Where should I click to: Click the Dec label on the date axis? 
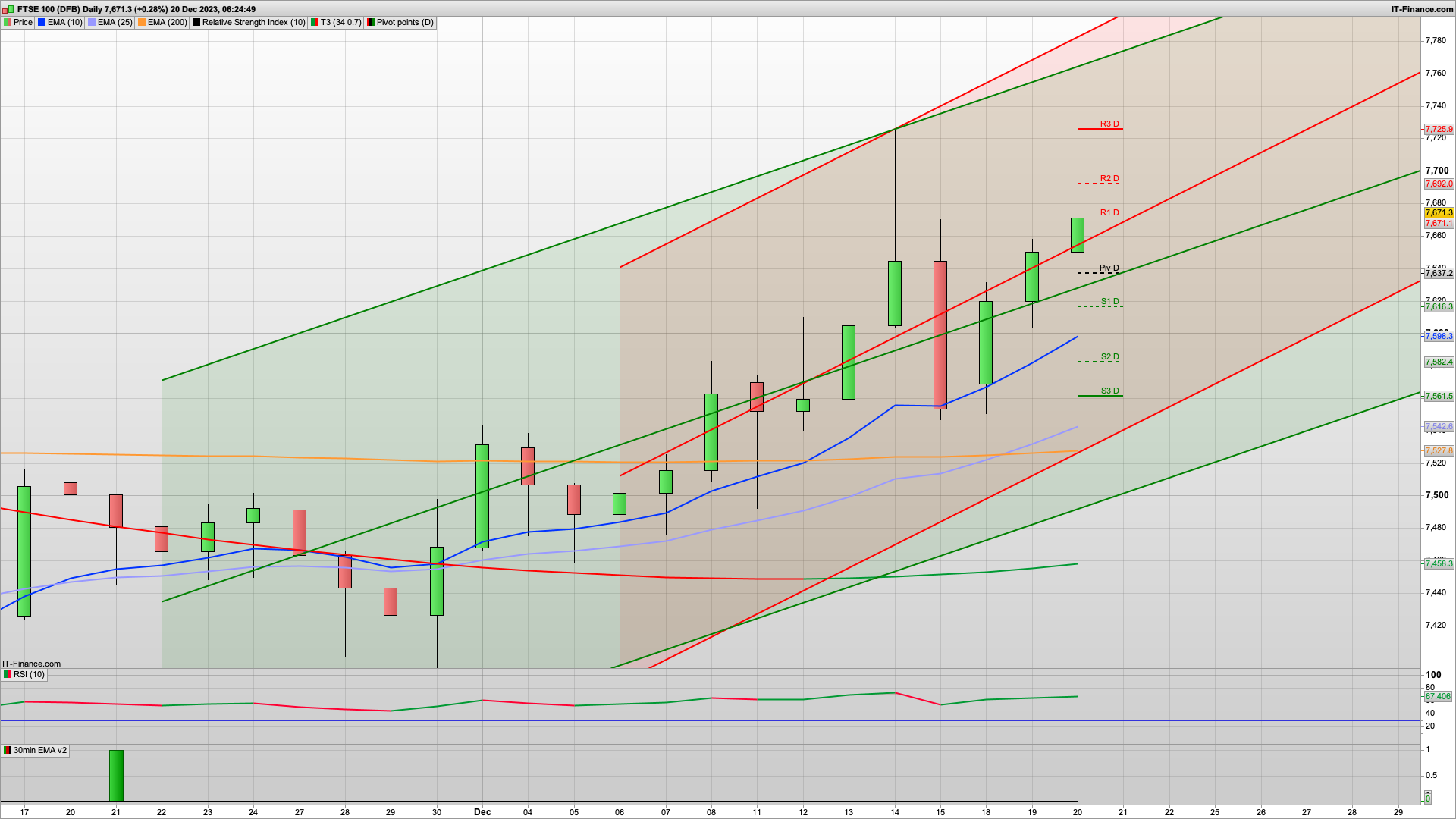click(482, 812)
